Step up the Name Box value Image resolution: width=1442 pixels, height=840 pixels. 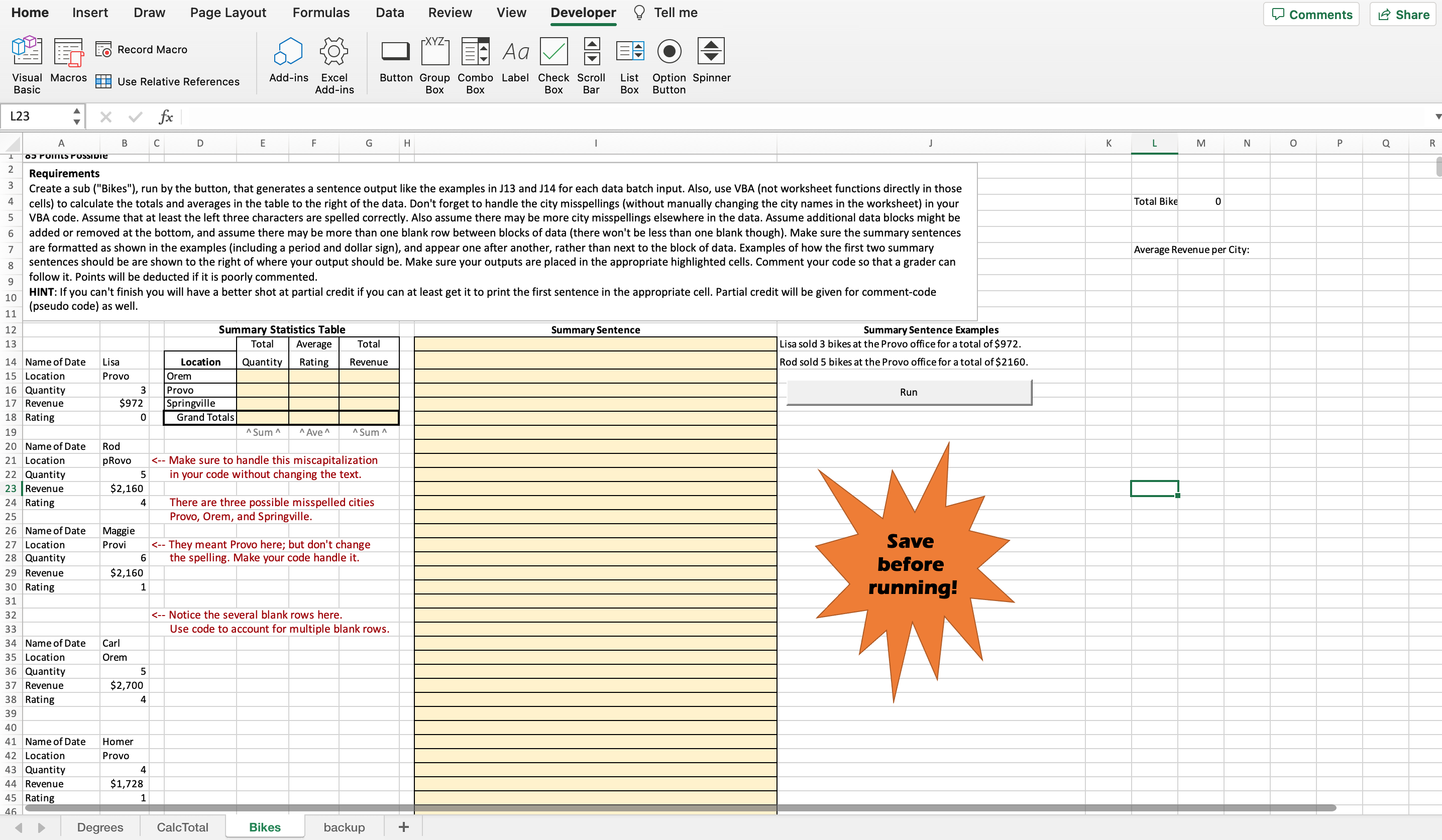click(77, 111)
